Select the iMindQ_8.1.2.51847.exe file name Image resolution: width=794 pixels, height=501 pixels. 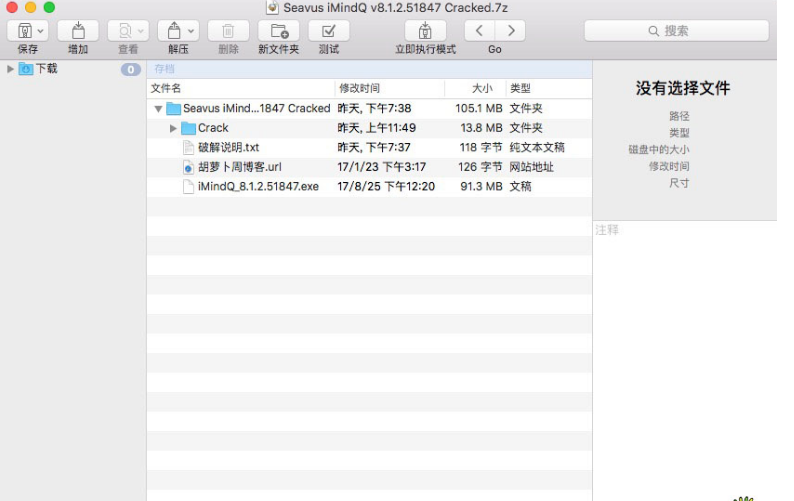[x=258, y=186]
